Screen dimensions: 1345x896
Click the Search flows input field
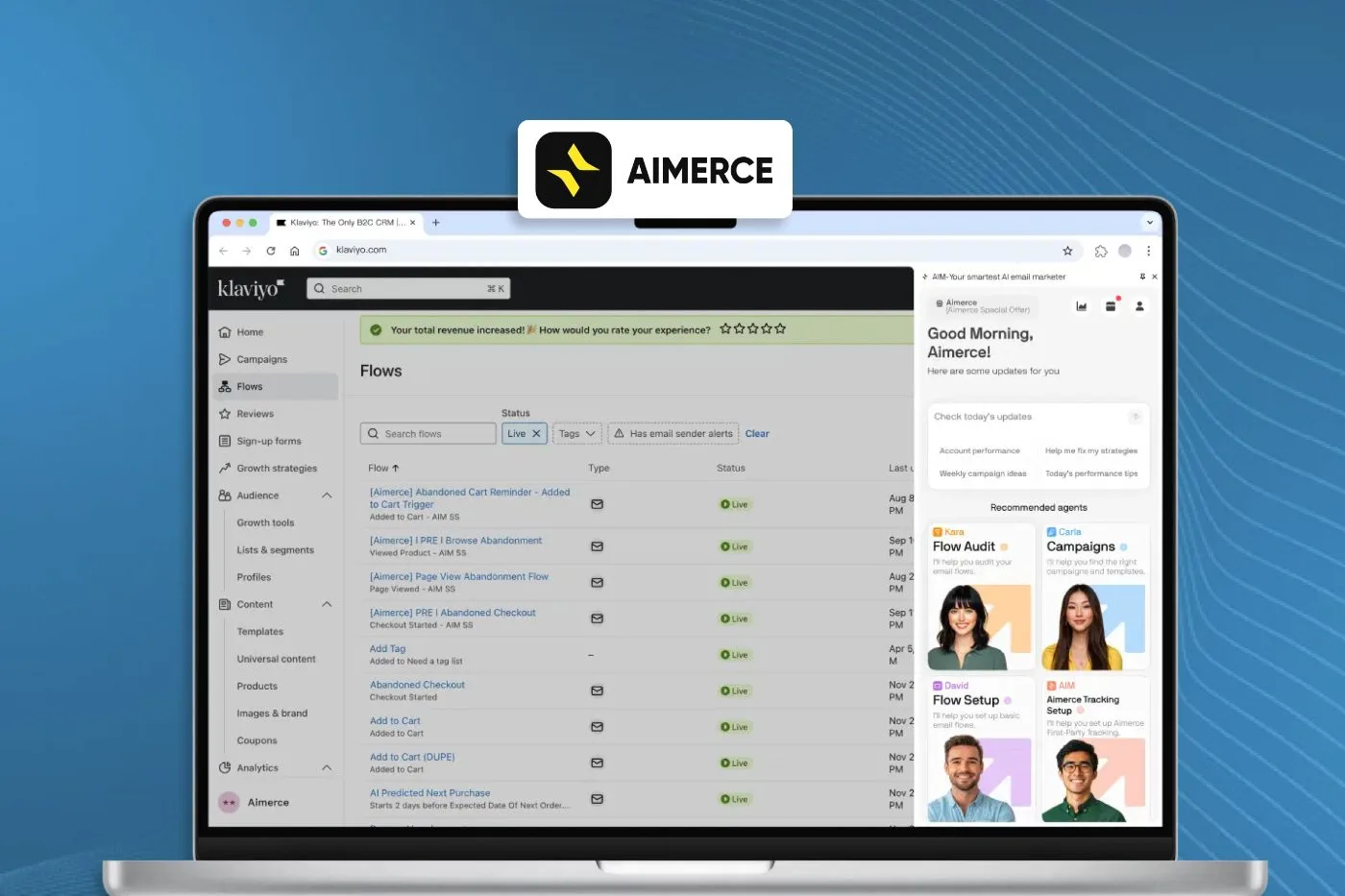point(428,434)
